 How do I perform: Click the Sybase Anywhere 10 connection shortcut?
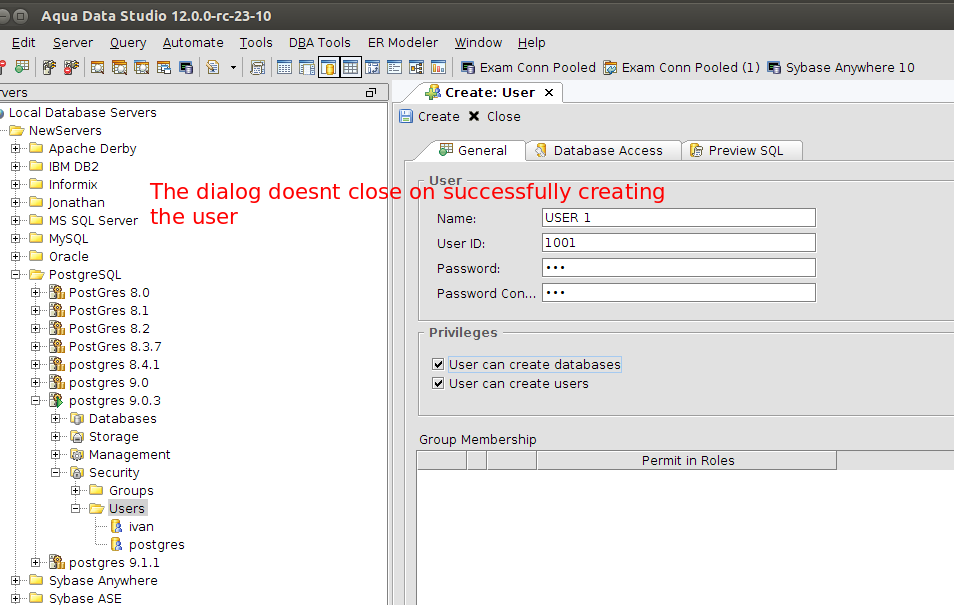pos(841,68)
